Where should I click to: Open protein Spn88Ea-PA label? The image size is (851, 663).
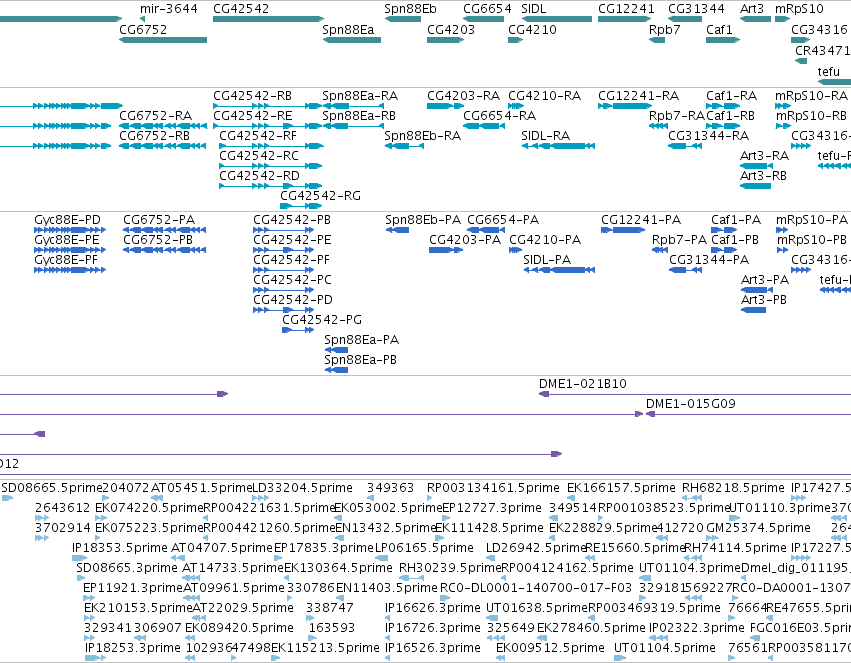(x=361, y=340)
